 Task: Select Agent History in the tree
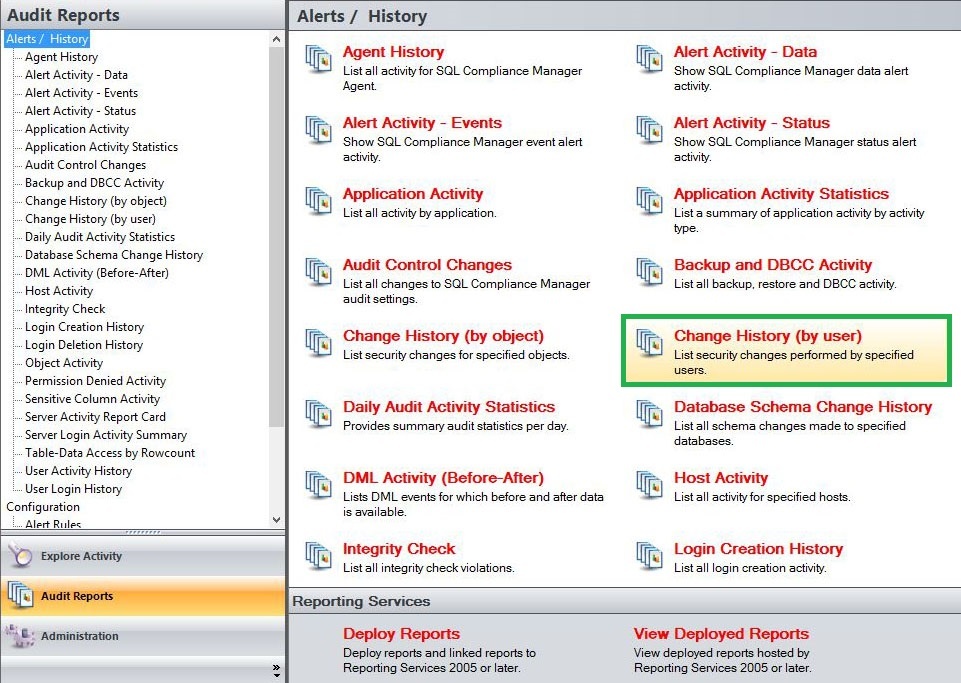(61, 57)
